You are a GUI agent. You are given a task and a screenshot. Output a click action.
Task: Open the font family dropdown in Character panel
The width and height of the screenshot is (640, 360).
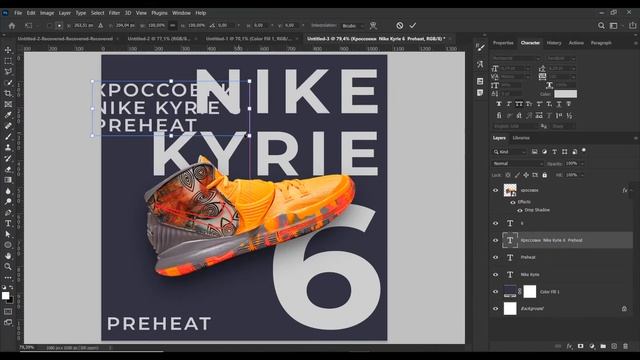[517, 59]
